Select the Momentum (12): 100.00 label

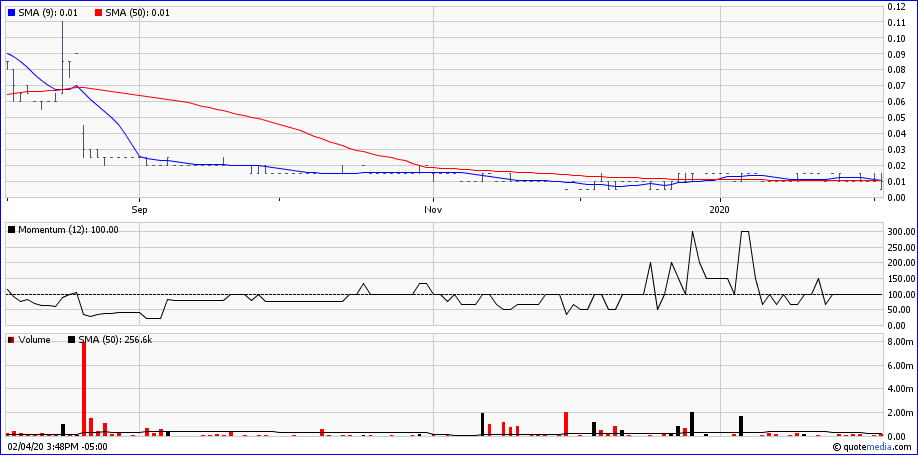[69, 229]
